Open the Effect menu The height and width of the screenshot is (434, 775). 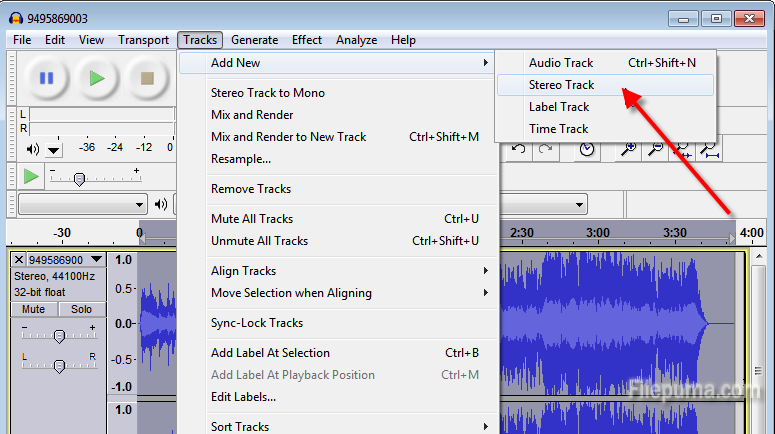point(307,40)
